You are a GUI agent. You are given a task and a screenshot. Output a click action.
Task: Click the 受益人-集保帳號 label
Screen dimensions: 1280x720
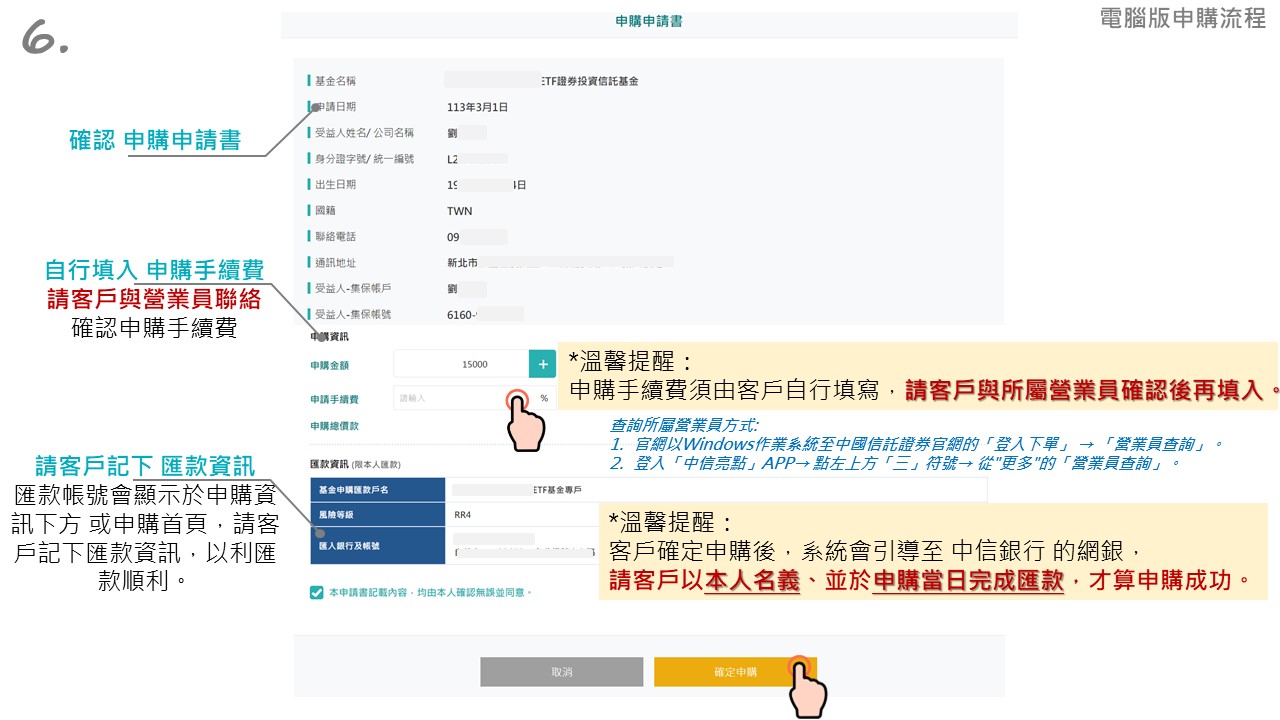pos(353,314)
